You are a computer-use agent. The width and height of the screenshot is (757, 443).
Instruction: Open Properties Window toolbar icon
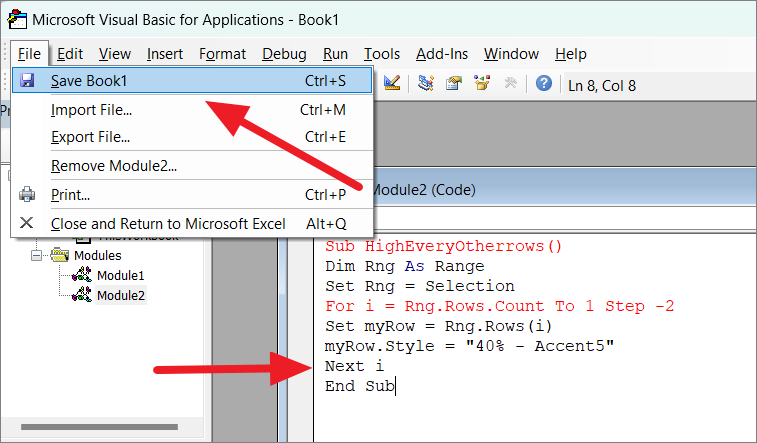(454, 83)
